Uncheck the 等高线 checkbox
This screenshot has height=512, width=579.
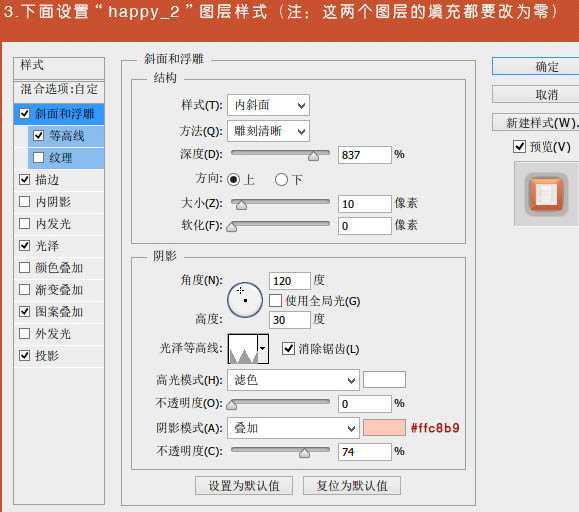pyautogui.click(x=38, y=136)
